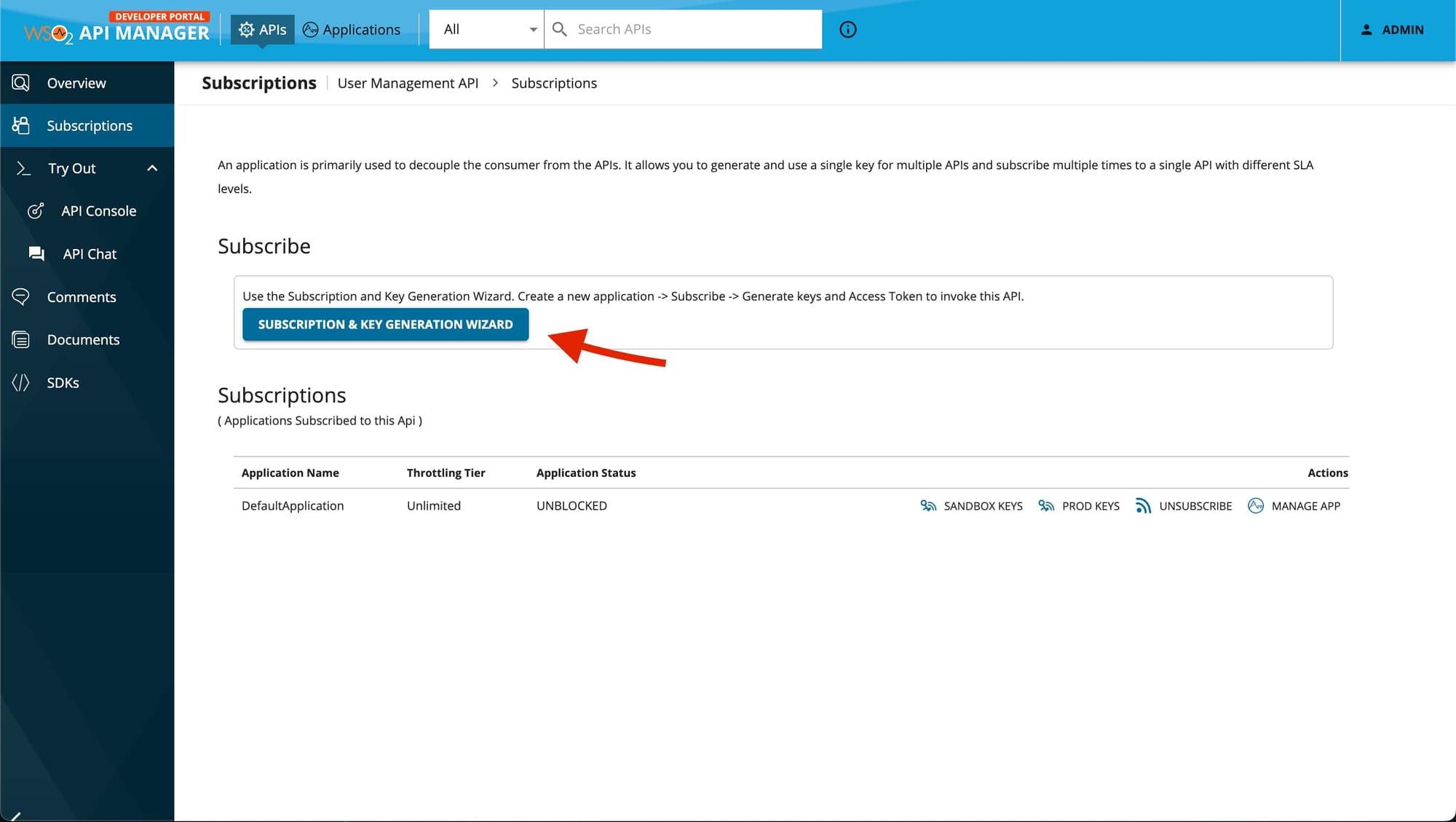Click MANAGE APP for DefaultApplication
This screenshot has height=822, width=1456.
click(1294, 506)
